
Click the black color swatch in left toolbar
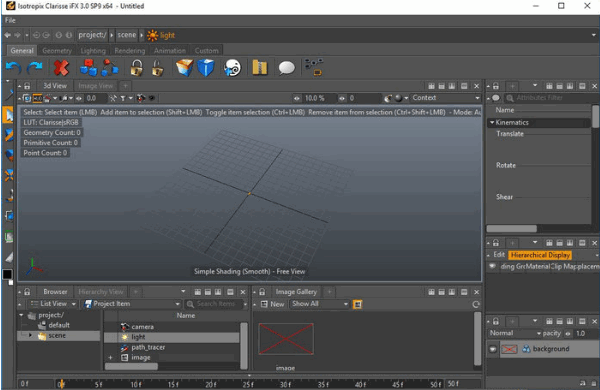click(x=7, y=274)
